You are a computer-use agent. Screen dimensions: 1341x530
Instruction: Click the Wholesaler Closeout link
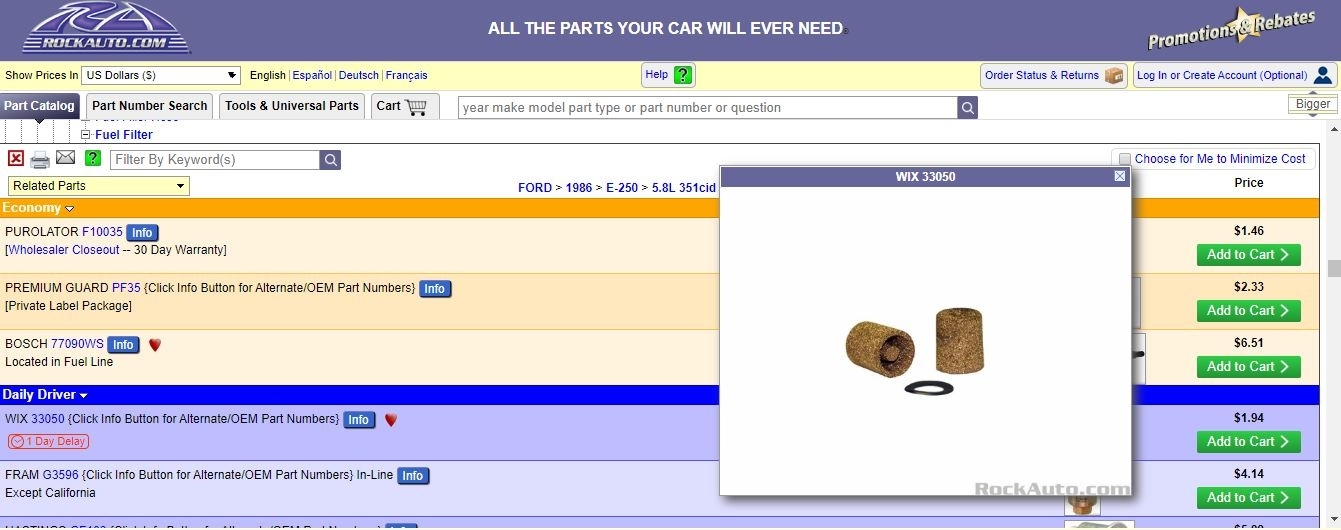[x=64, y=250]
